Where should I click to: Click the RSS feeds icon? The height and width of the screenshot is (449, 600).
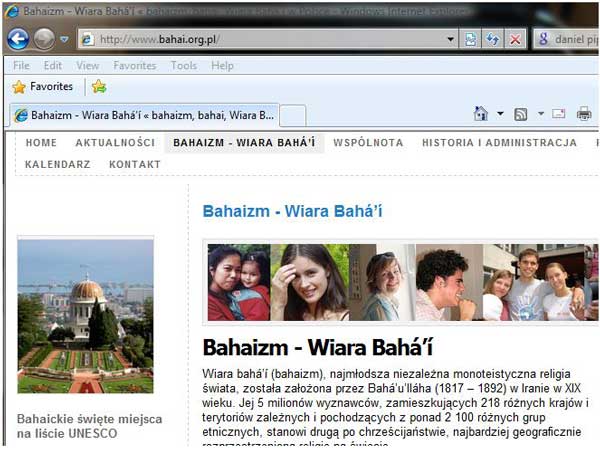coord(521,114)
